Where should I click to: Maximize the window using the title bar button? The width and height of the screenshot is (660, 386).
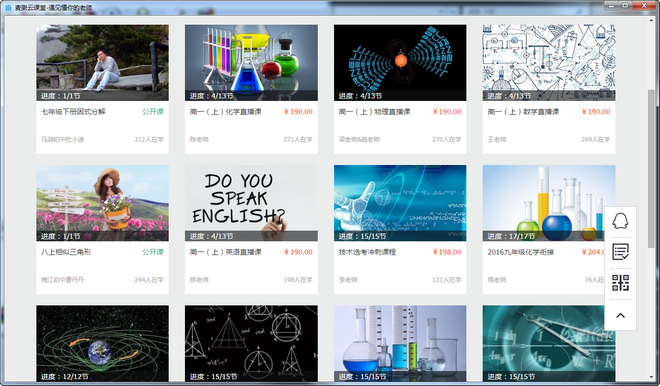click(x=625, y=5)
